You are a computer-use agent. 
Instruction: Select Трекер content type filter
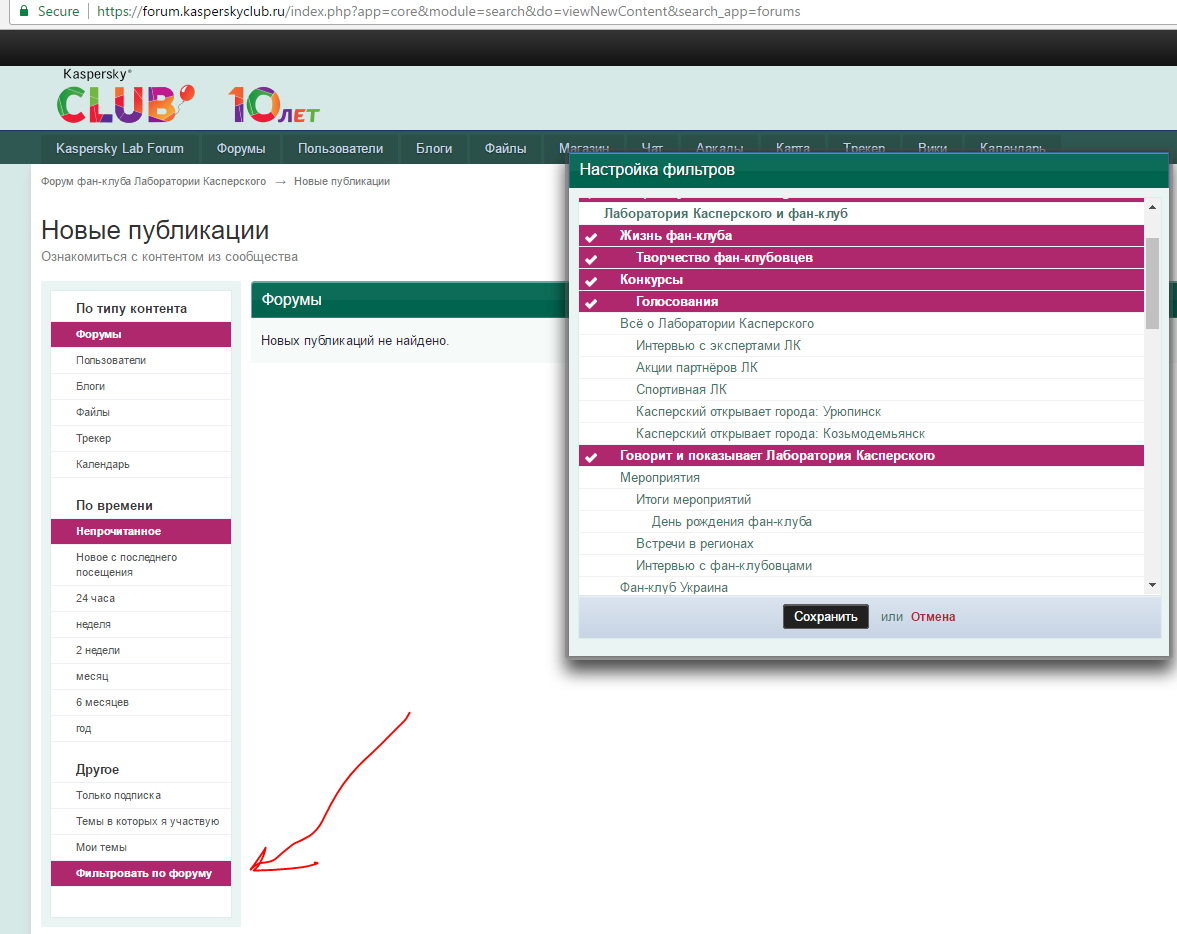coord(141,438)
